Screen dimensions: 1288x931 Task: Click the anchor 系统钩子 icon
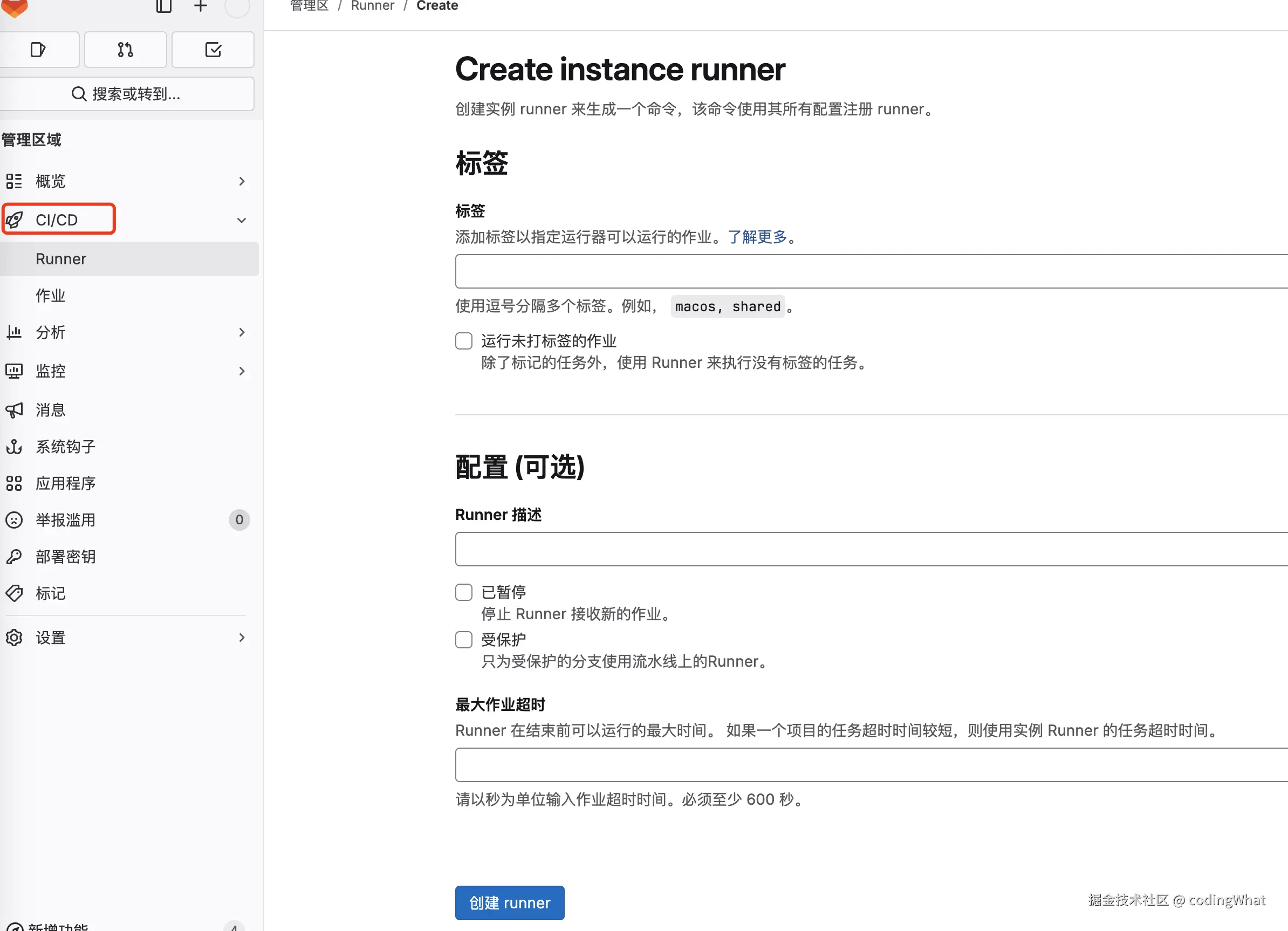14,447
